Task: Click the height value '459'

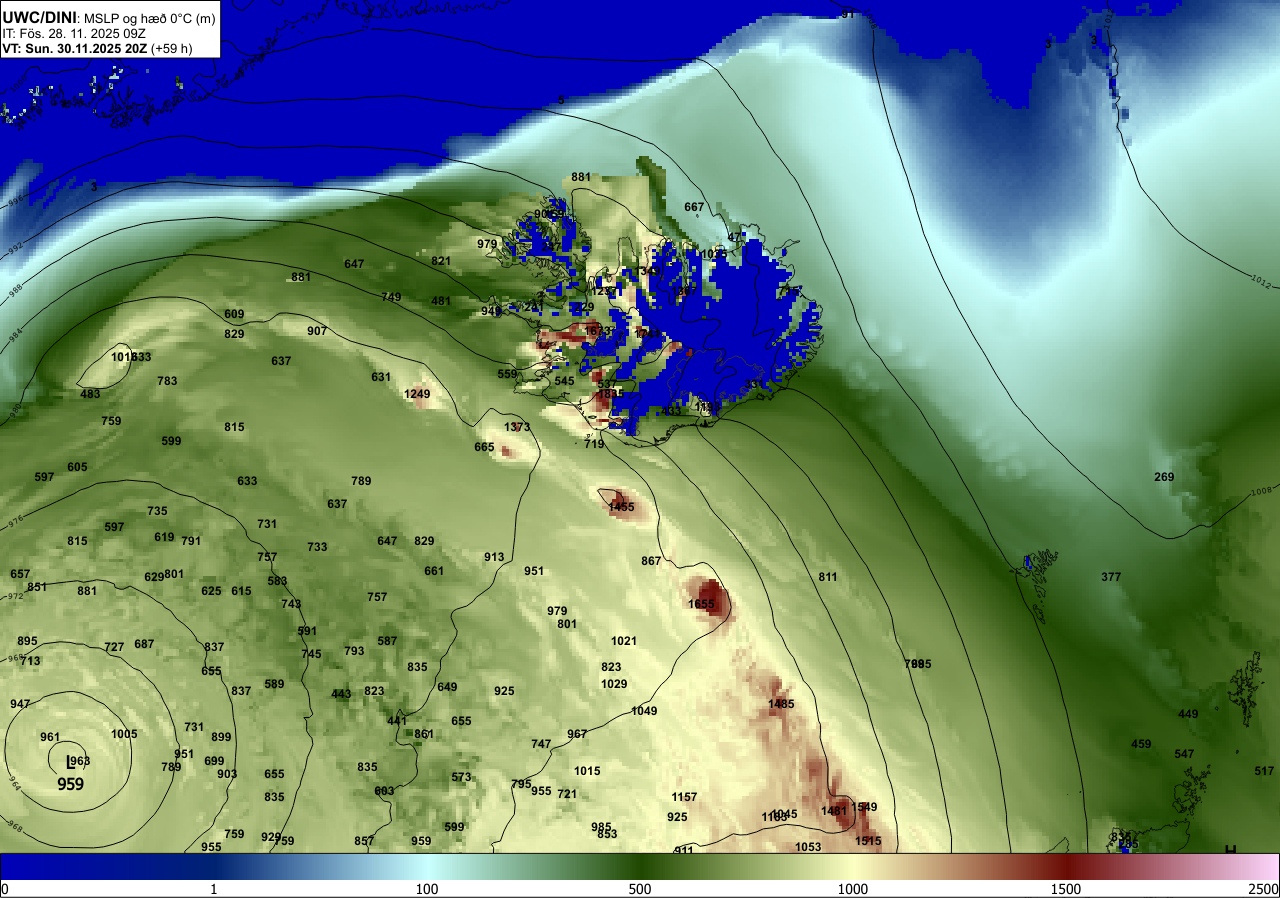Action: tap(1141, 744)
